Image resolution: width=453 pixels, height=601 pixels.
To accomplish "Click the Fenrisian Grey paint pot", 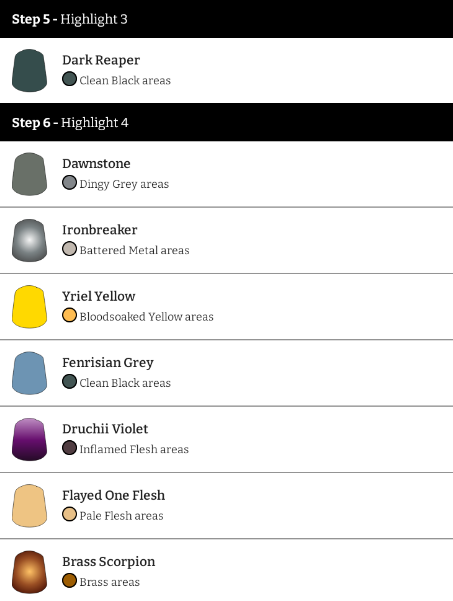I will (30, 373).
